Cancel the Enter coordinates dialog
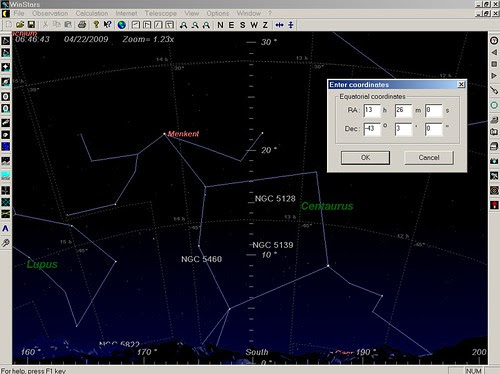 point(429,158)
